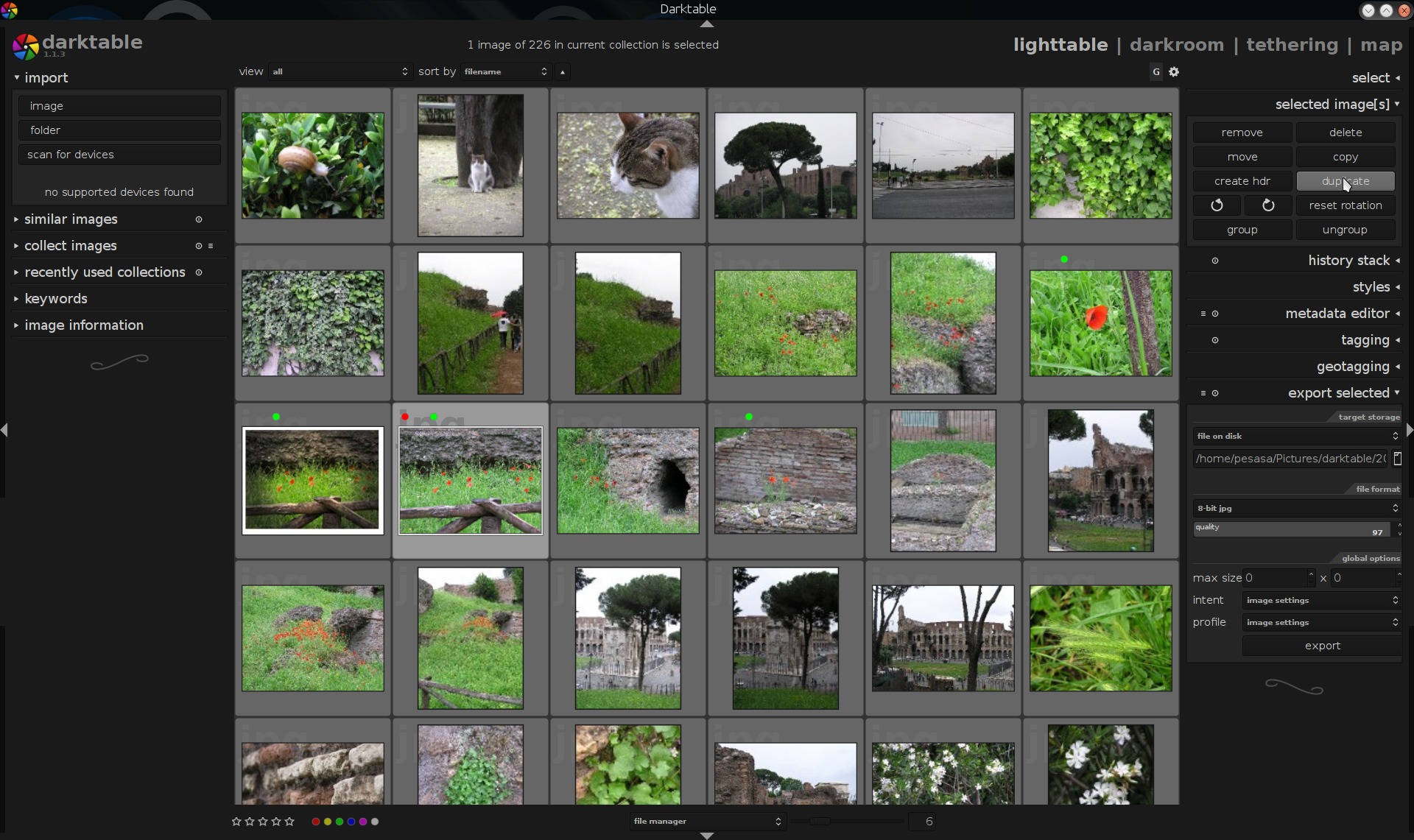The image size is (1414, 840).
Task: Toggle green color label
Action: pos(340,822)
